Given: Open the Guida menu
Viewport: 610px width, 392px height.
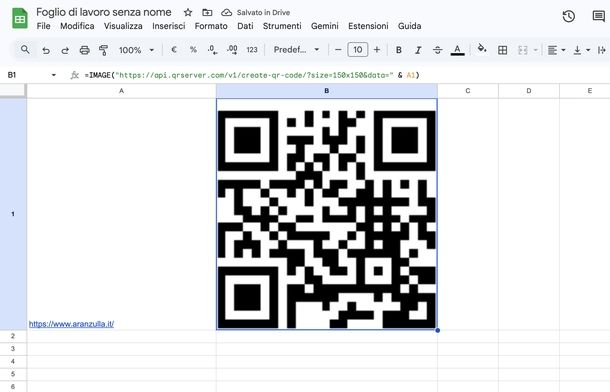Looking at the screenshot, I should click(409, 26).
